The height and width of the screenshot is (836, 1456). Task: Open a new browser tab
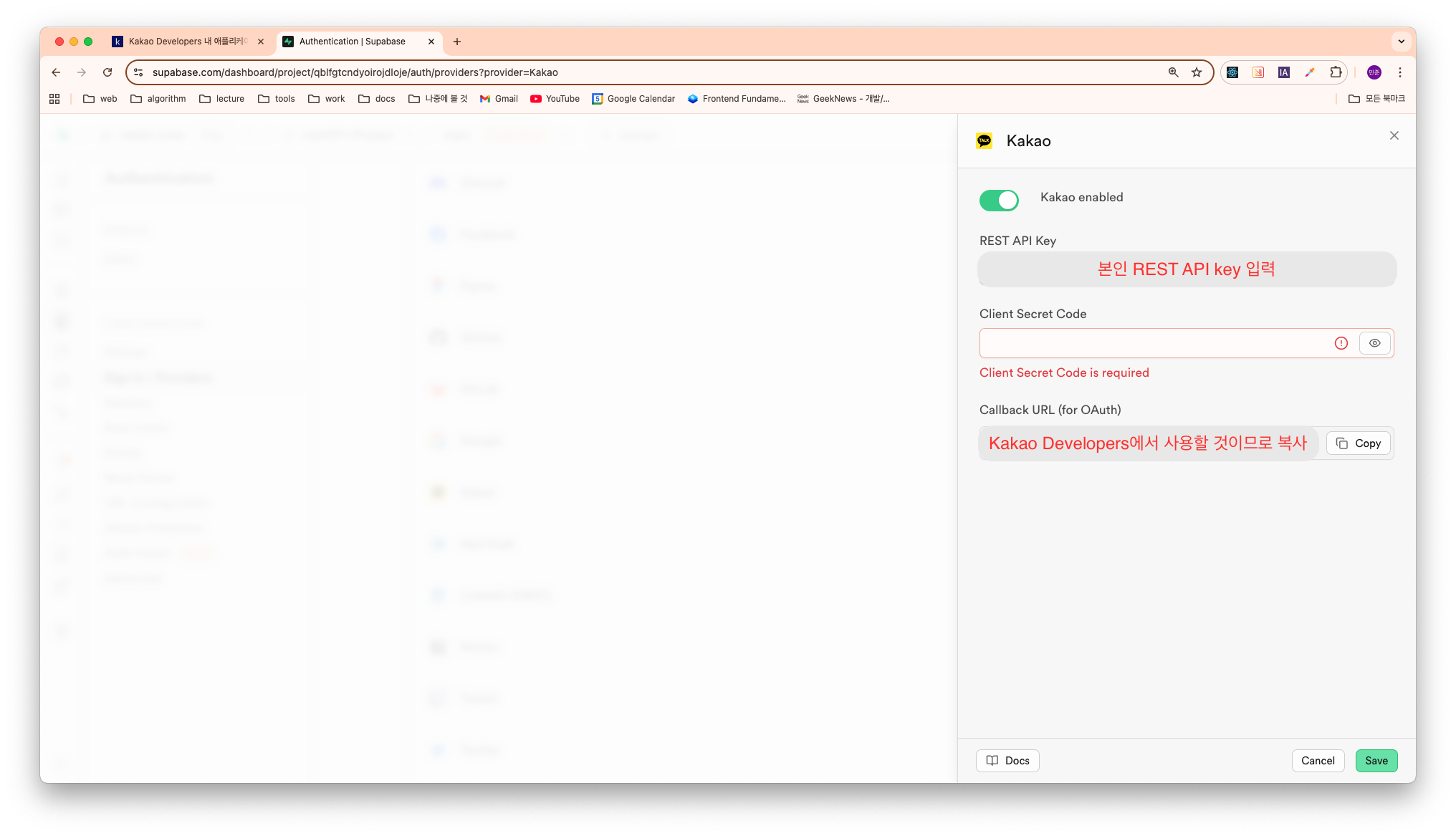(x=457, y=42)
